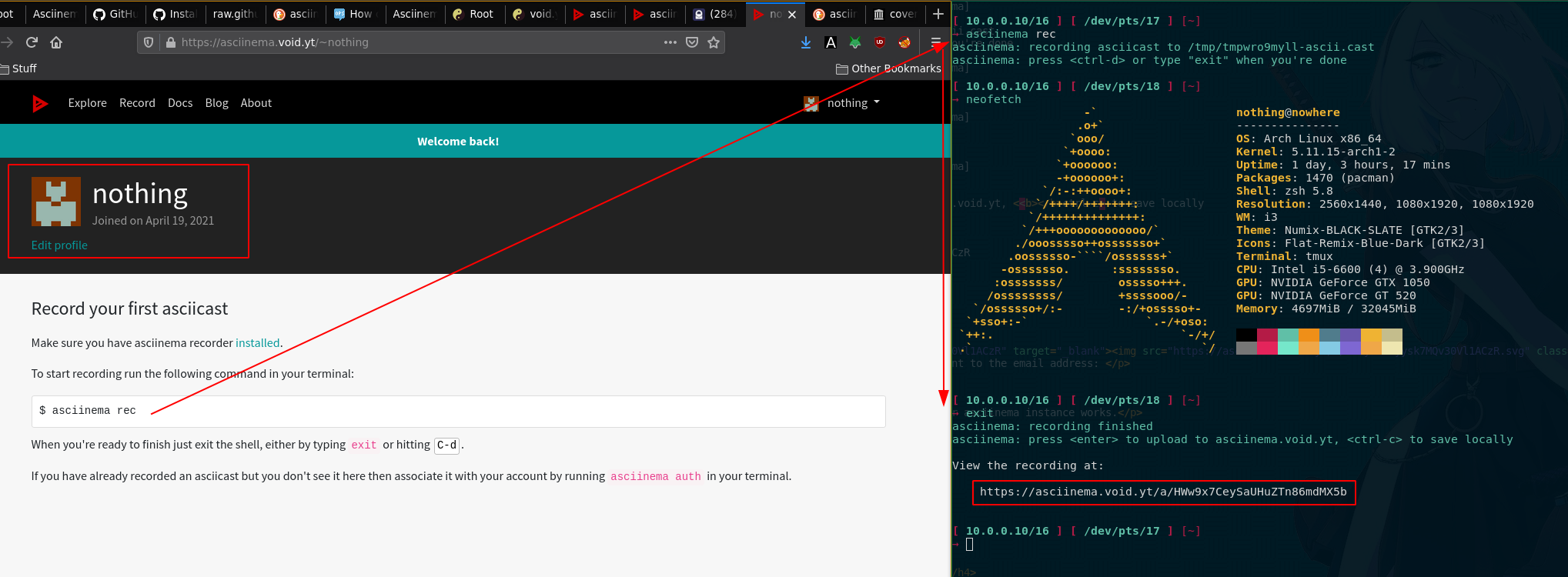The width and height of the screenshot is (1568, 577).
Task: Click the large profile avatar image
Action: [x=56, y=202]
